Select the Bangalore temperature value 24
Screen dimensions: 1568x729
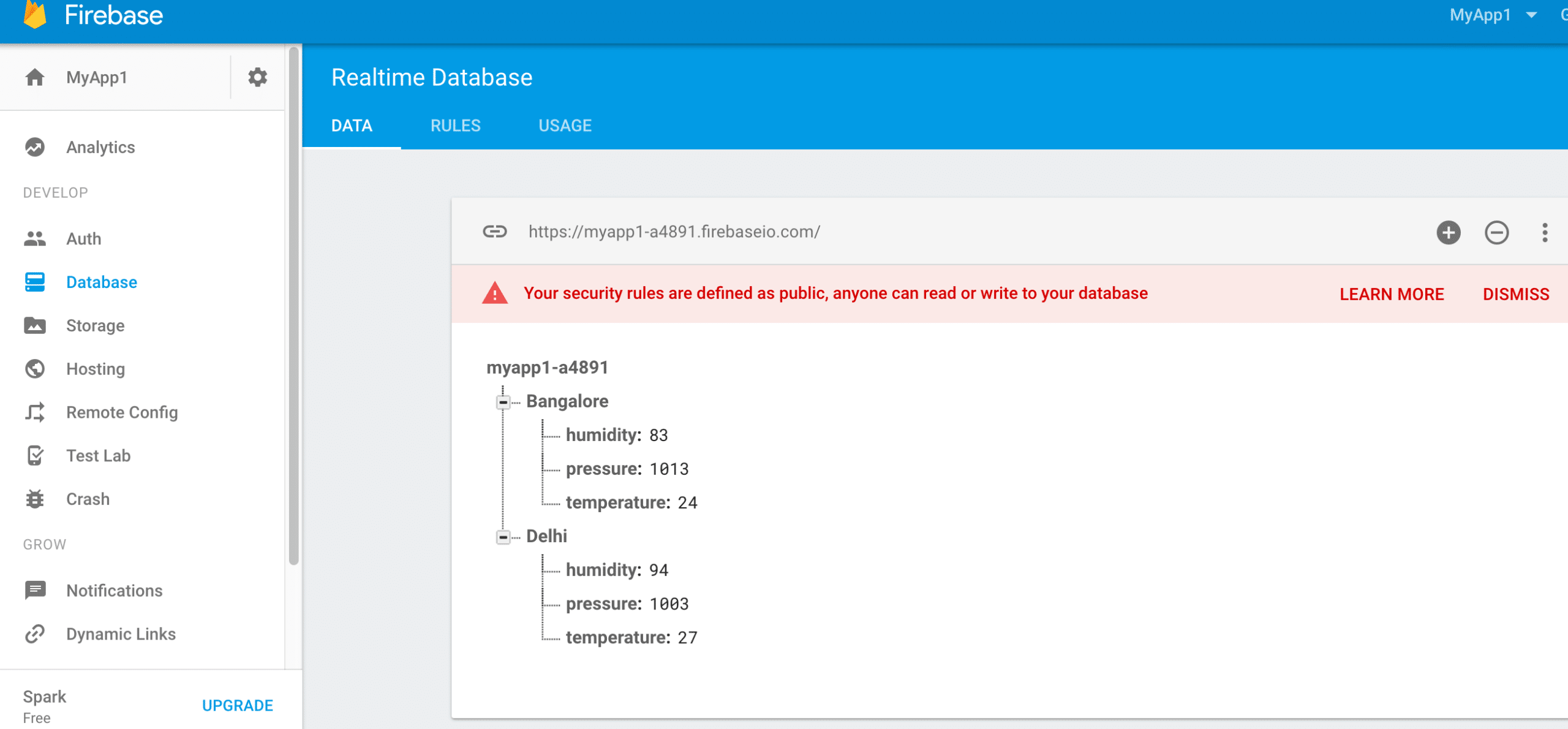(687, 503)
